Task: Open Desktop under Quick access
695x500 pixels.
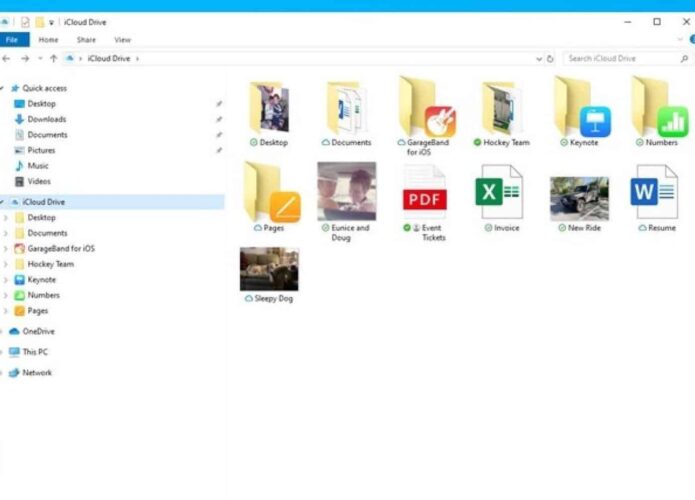Action: pyautogui.click(x=41, y=104)
